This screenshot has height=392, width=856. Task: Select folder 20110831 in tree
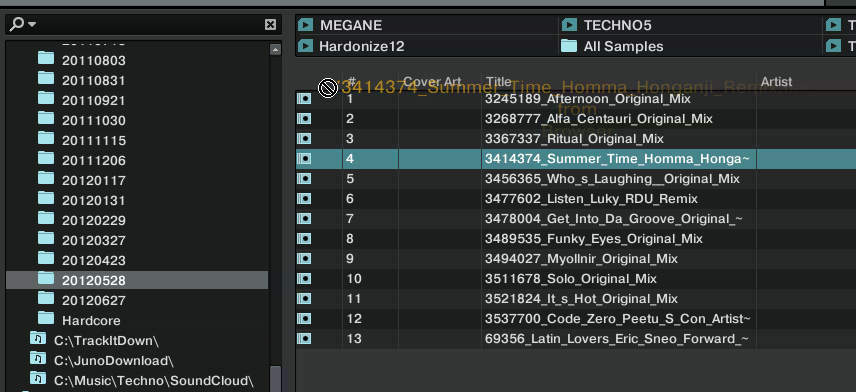pos(93,80)
